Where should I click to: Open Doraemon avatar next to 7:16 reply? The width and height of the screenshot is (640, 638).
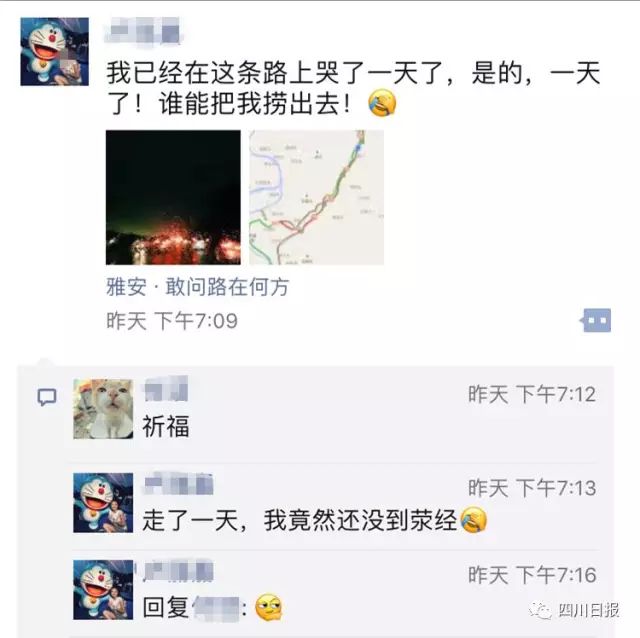(x=103, y=590)
